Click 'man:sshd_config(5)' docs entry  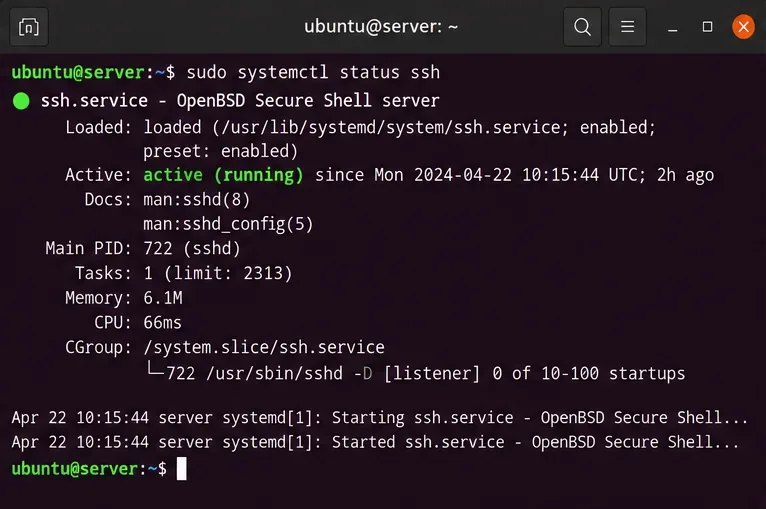228,224
